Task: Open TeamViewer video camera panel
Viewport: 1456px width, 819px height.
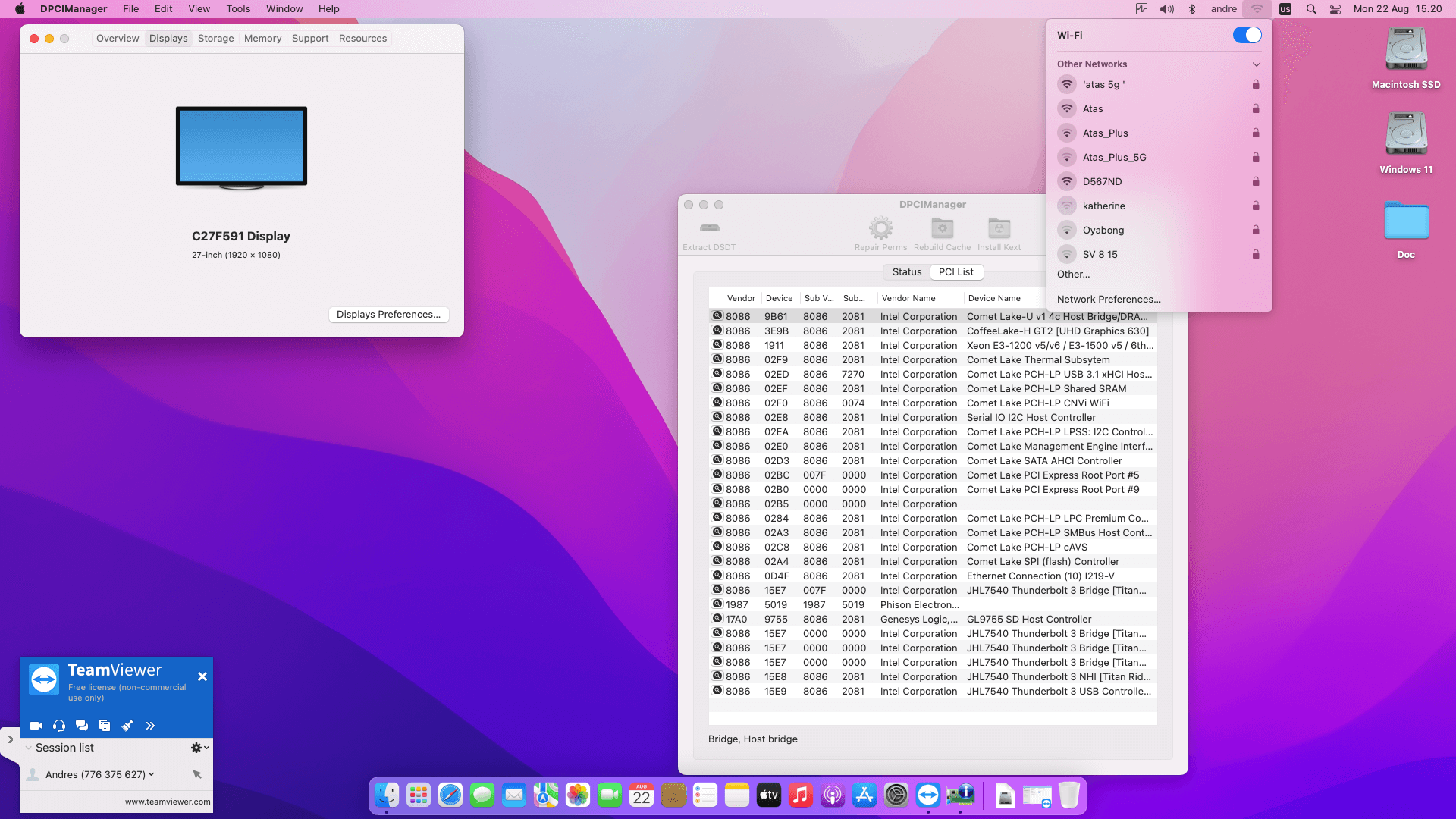Action: click(x=36, y=726)
